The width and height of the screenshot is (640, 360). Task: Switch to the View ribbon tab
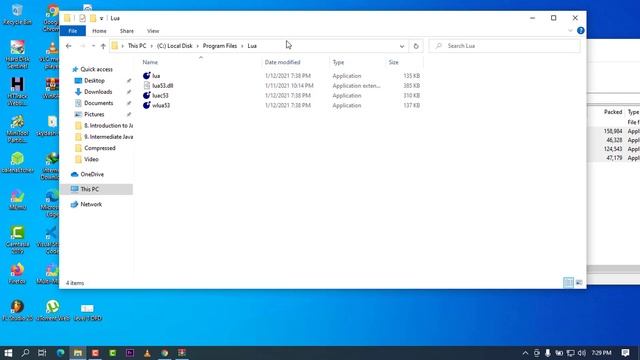(x=153, y=31)
